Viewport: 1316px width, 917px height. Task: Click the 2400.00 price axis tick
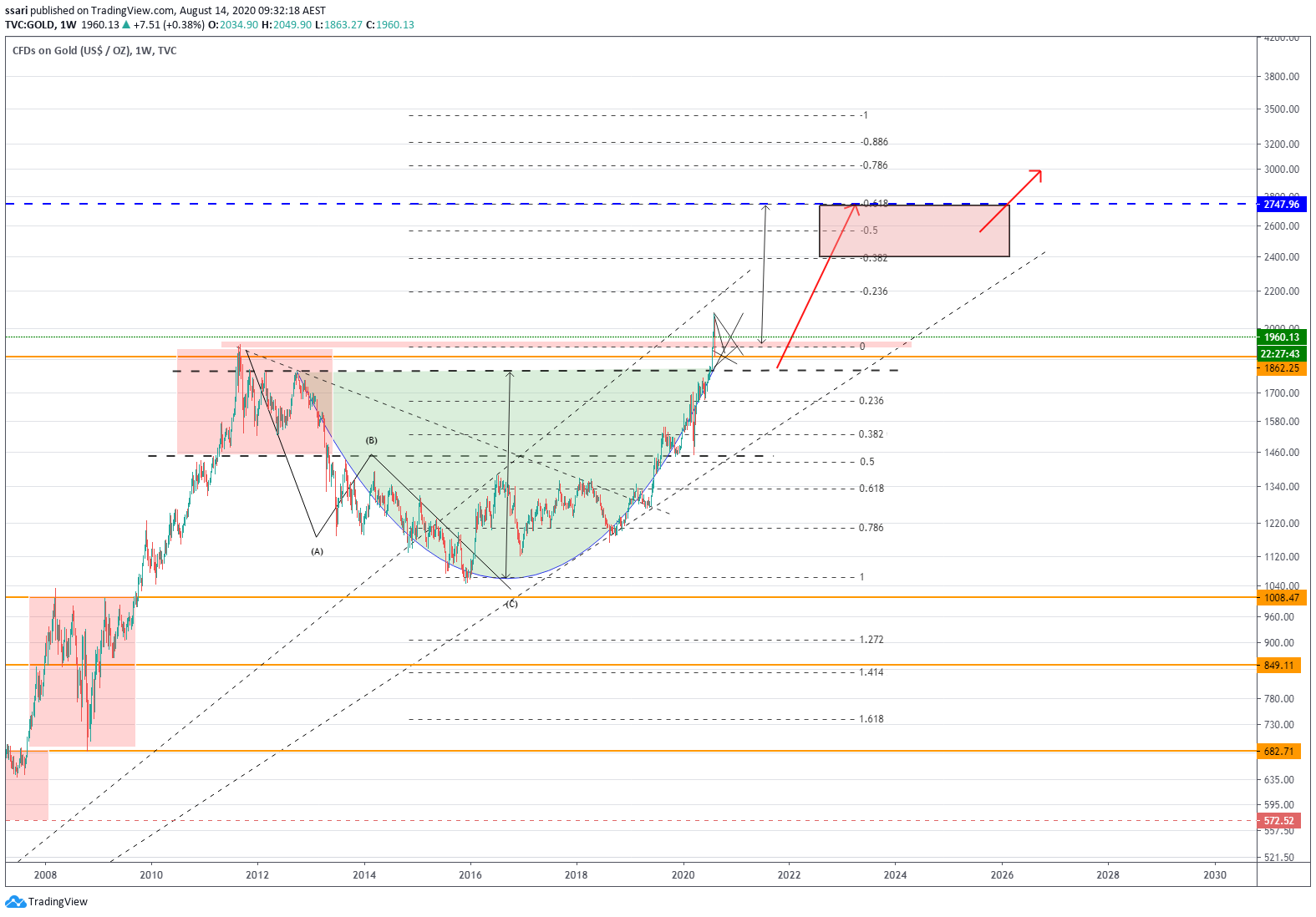[x=1282, y=257]
